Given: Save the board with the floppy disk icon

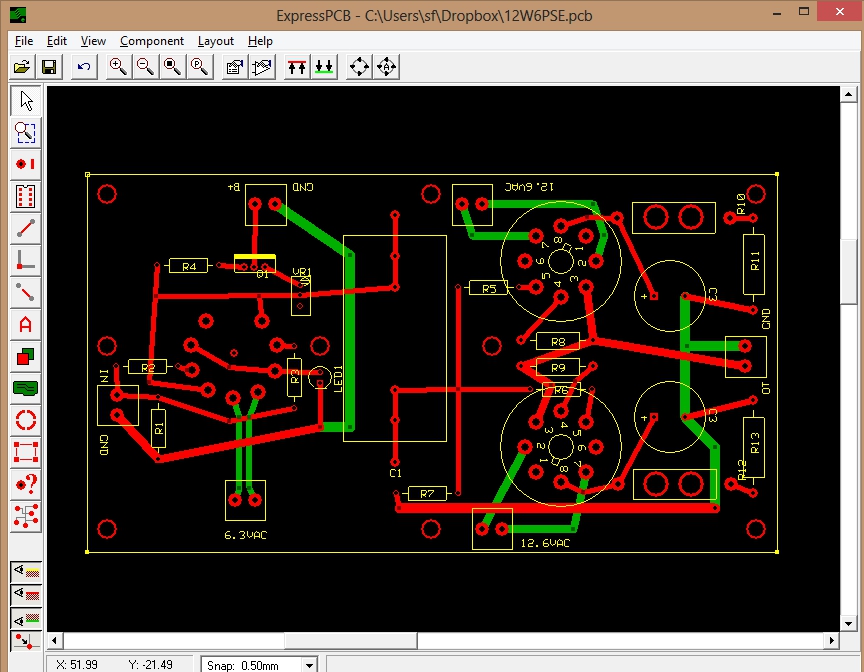Looking at the screenshot, I should click(x=49, y=67).
